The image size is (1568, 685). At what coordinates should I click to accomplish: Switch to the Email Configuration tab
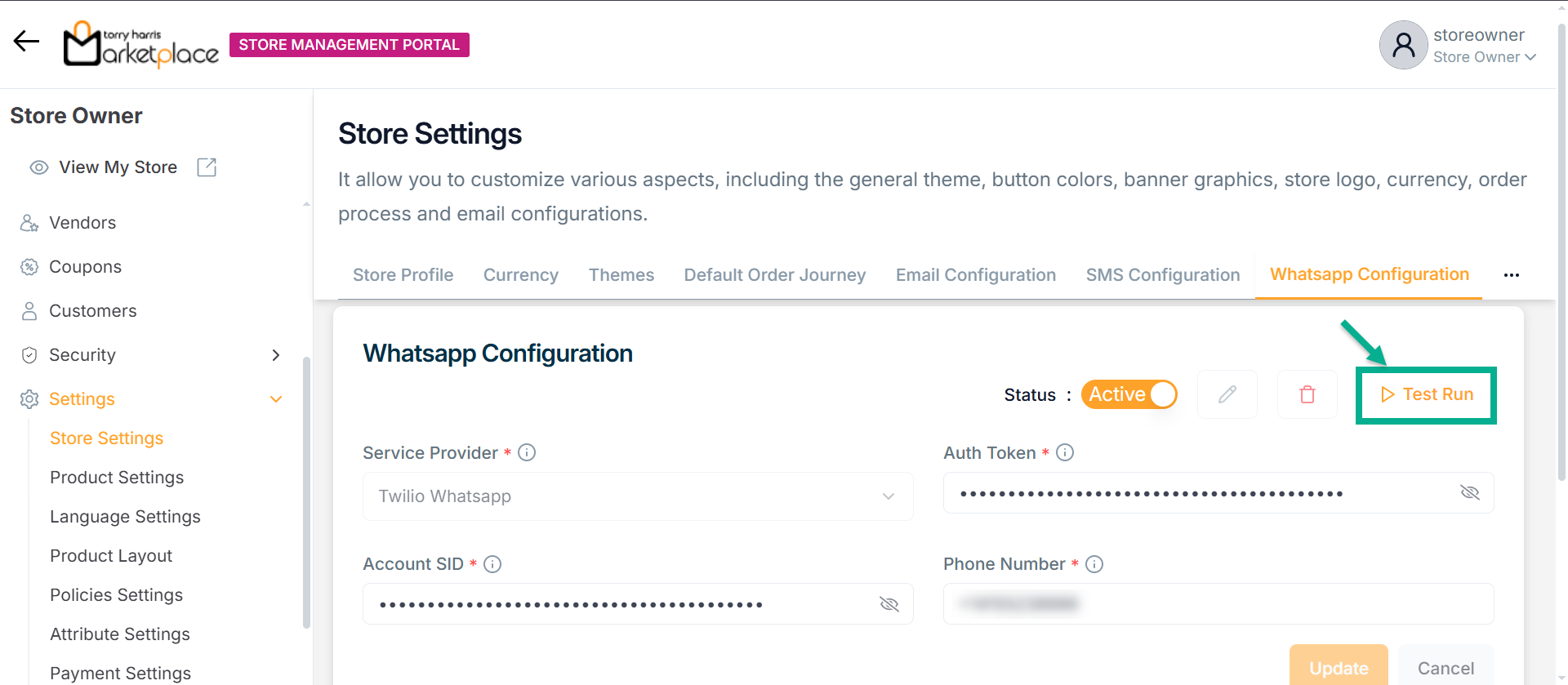(x=975, y=275)
